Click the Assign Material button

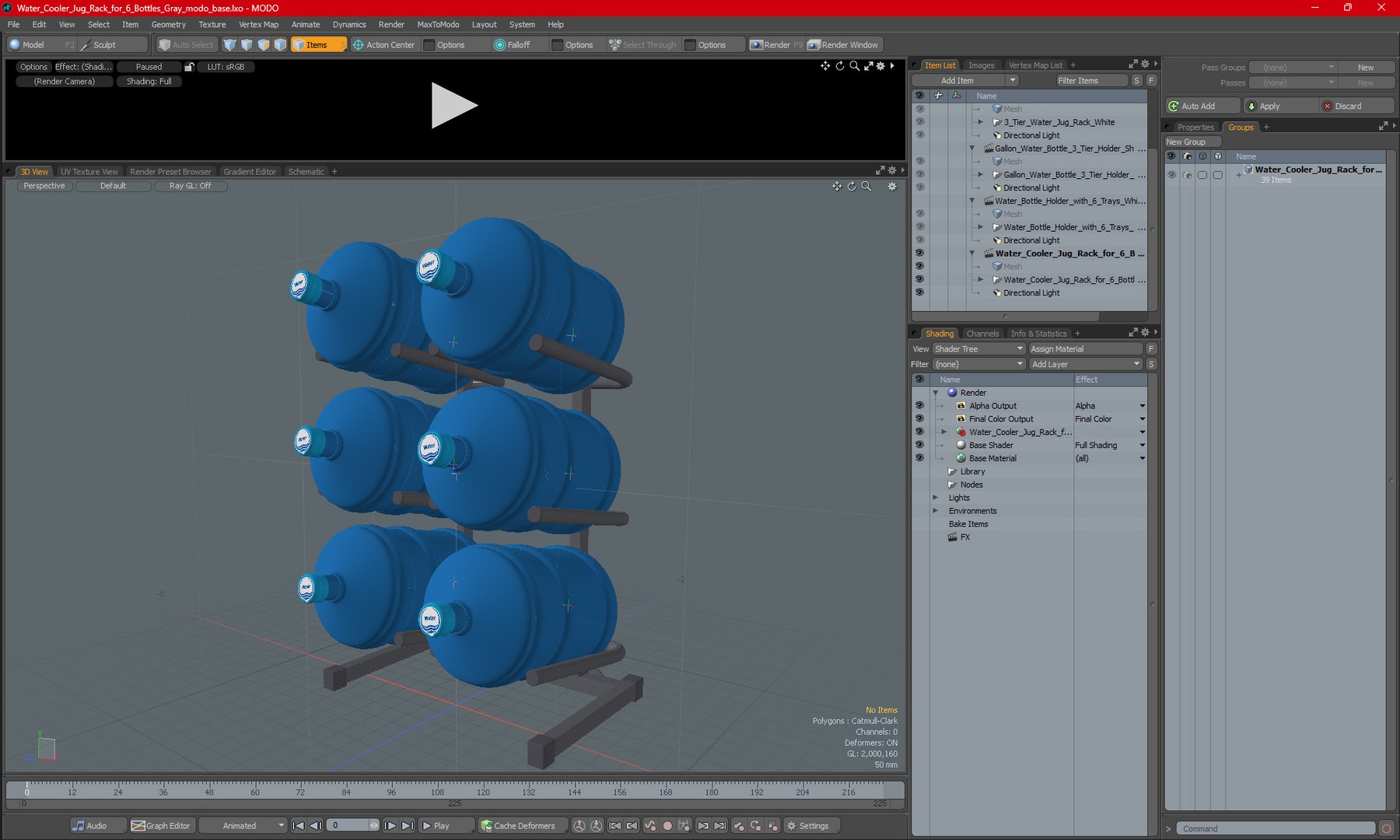coord(1085,348)
